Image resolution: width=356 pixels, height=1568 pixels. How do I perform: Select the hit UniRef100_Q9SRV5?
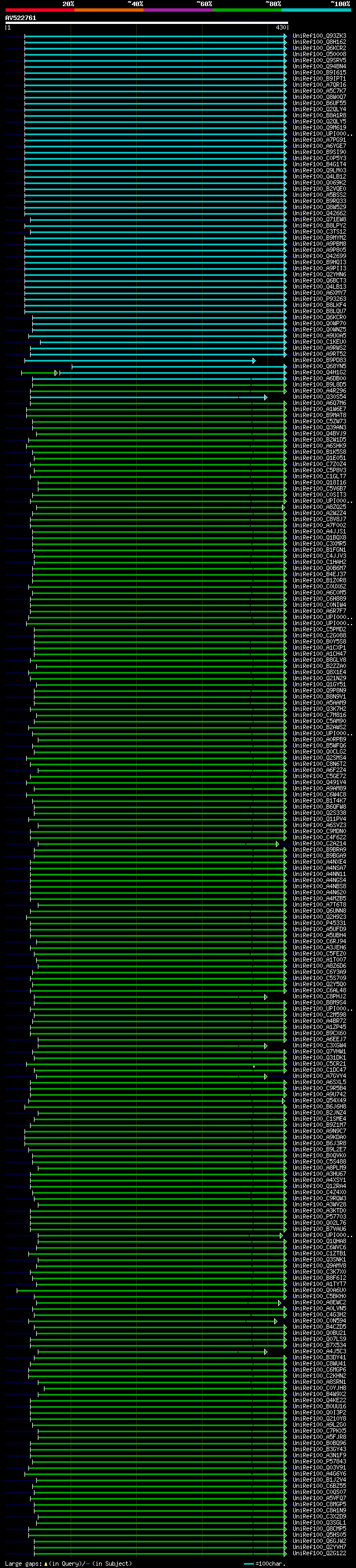point(319,60)
